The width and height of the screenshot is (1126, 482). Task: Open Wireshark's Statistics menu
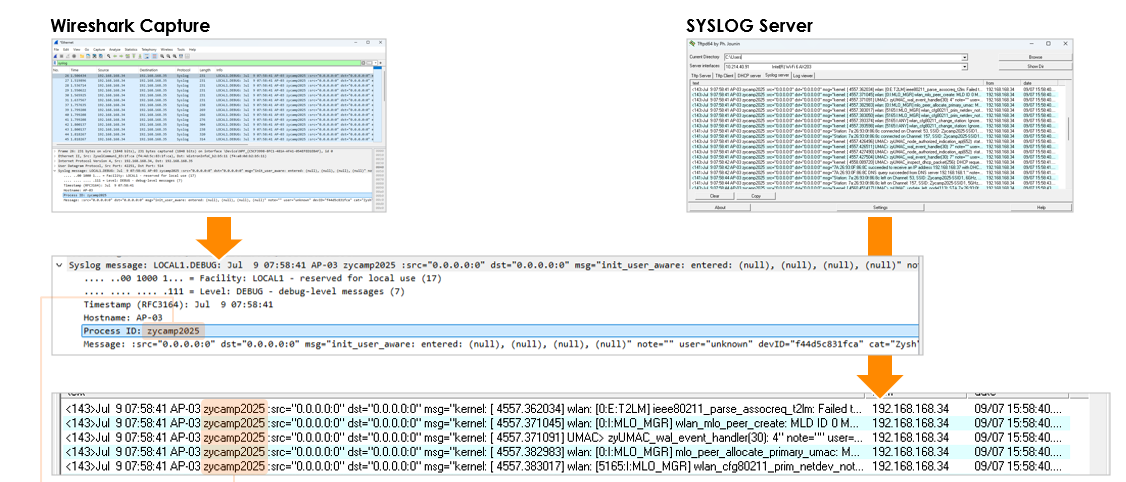pyautogui.click(x=131, y=50)
